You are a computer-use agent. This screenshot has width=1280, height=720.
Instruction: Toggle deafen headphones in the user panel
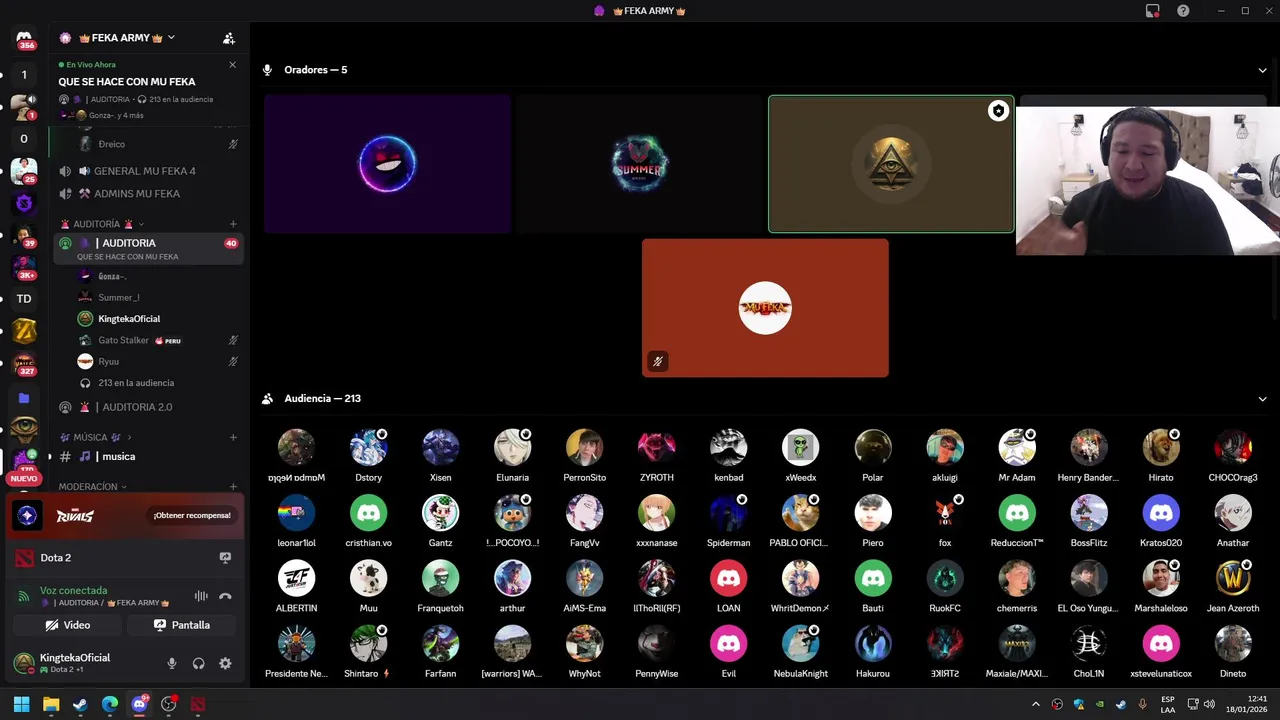click(198, 663)
